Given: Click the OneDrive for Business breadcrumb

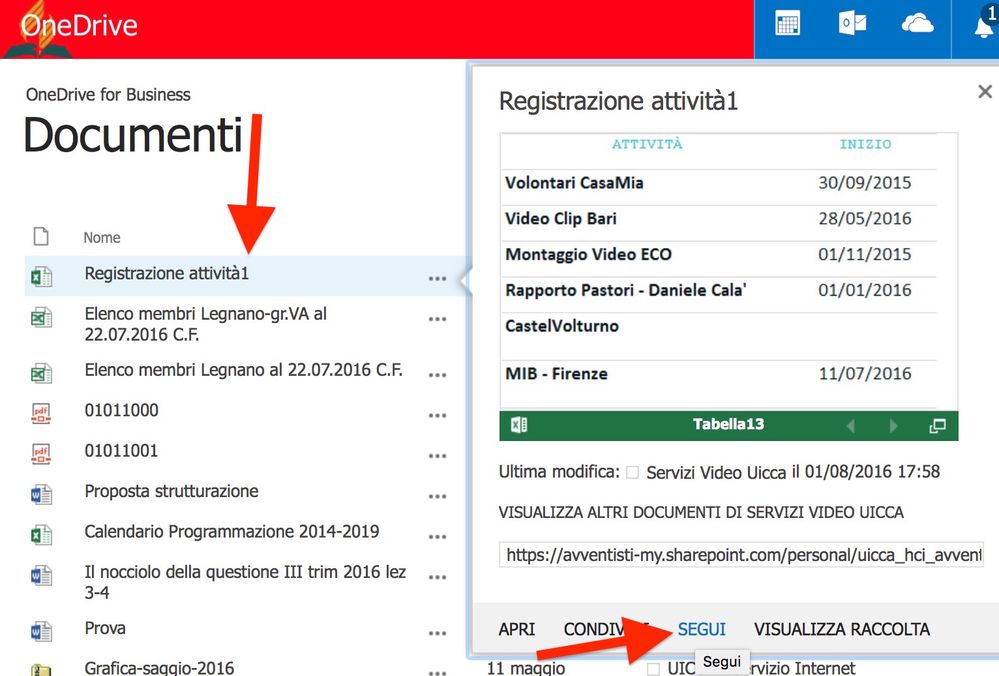Looking at the screenshot, I should (108, 95).
